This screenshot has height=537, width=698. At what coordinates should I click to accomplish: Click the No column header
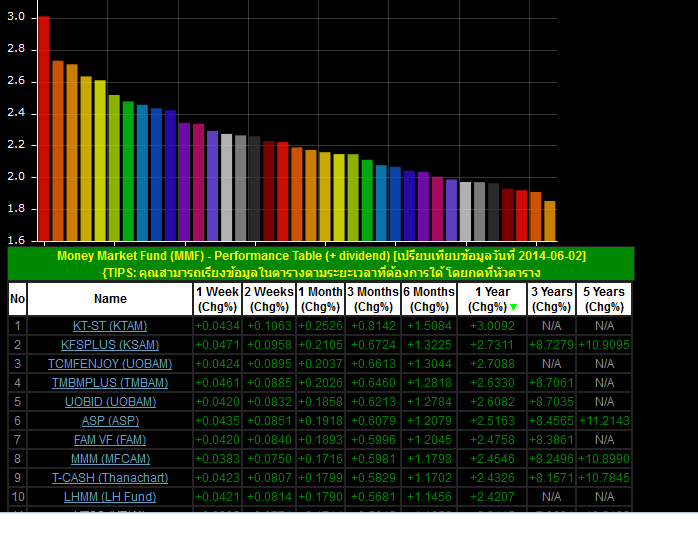(x=17, y=299)
